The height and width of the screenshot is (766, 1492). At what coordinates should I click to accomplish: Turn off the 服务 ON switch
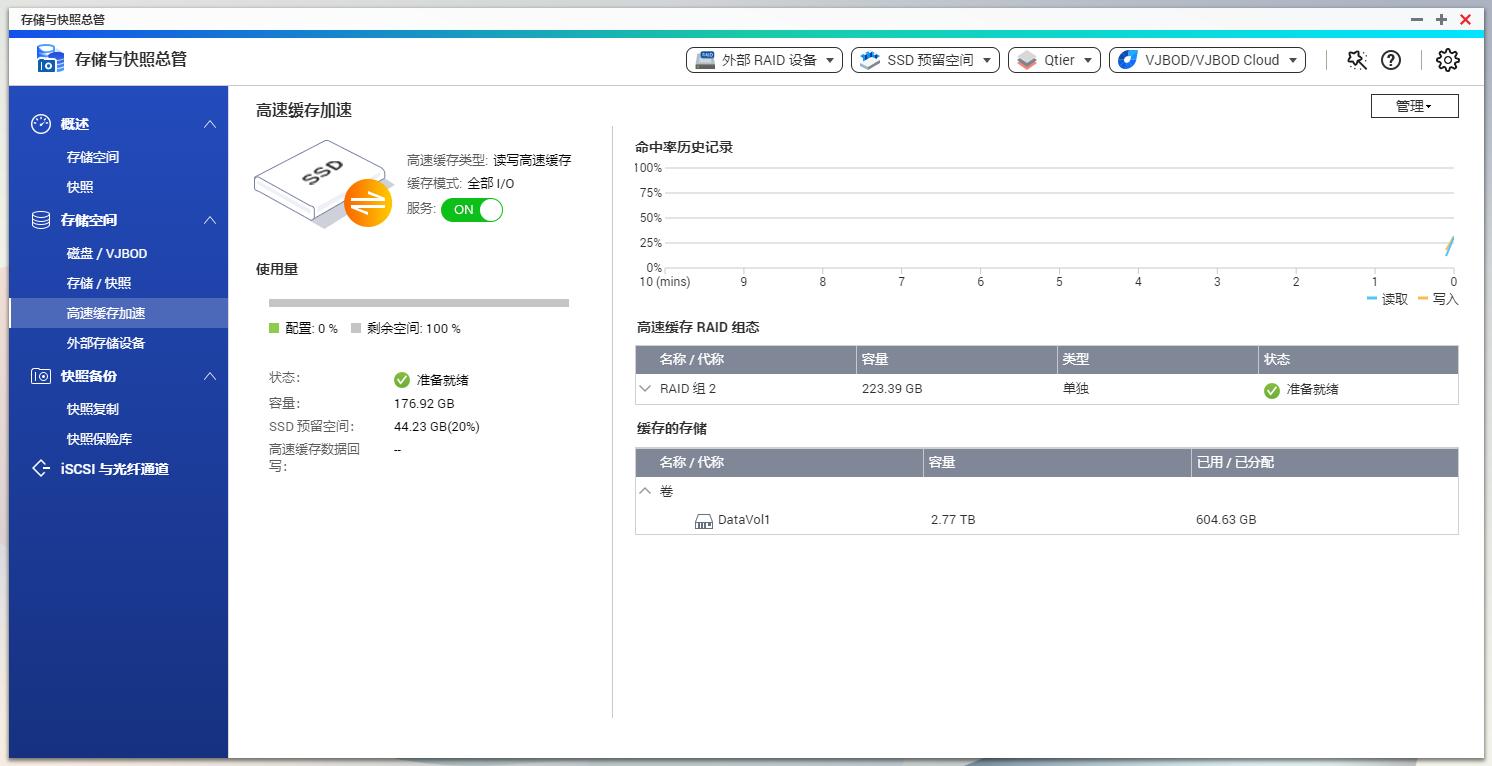click(471, 210)
